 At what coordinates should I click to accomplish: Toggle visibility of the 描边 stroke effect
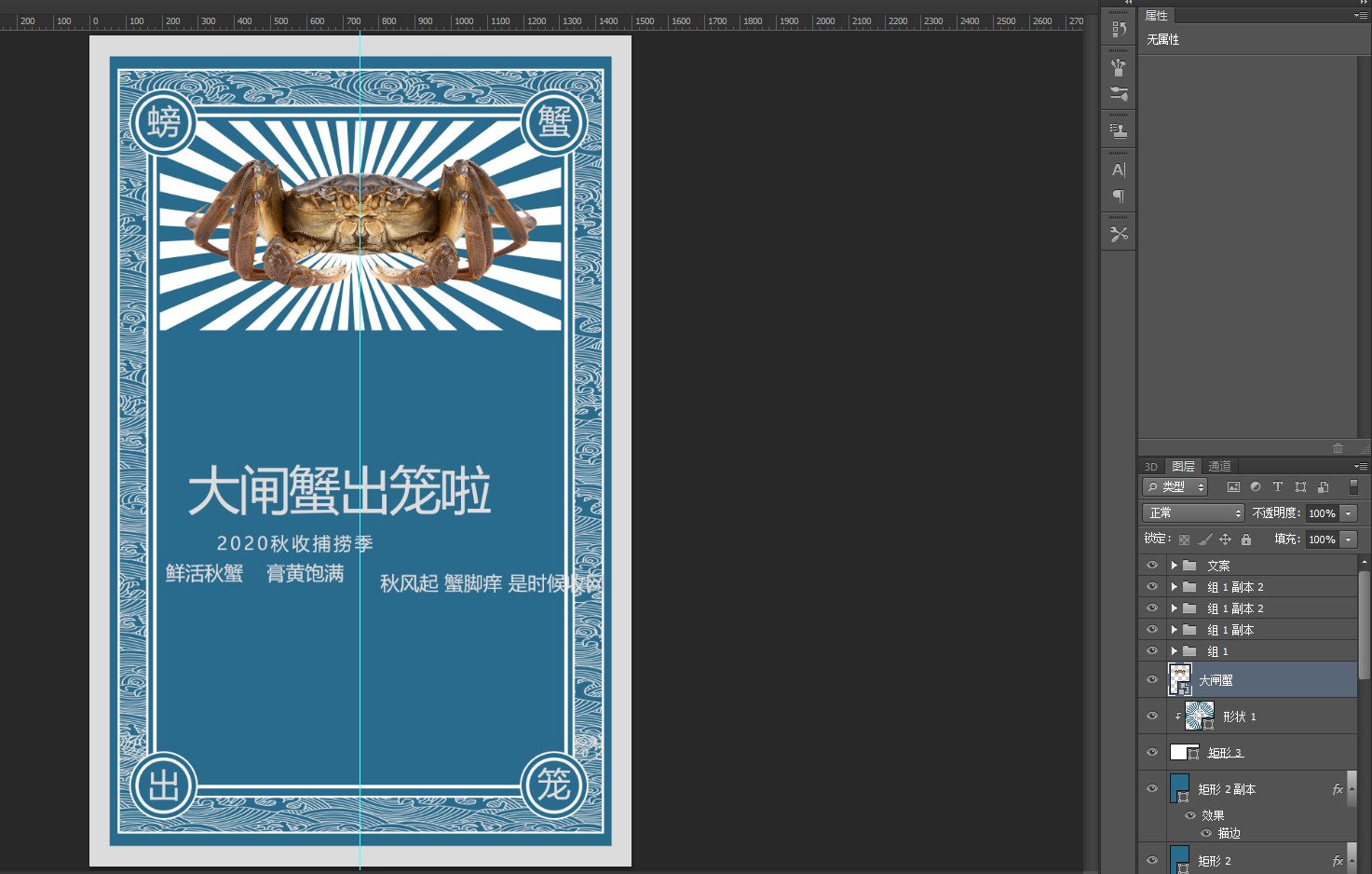click(x=1206, y=833)
